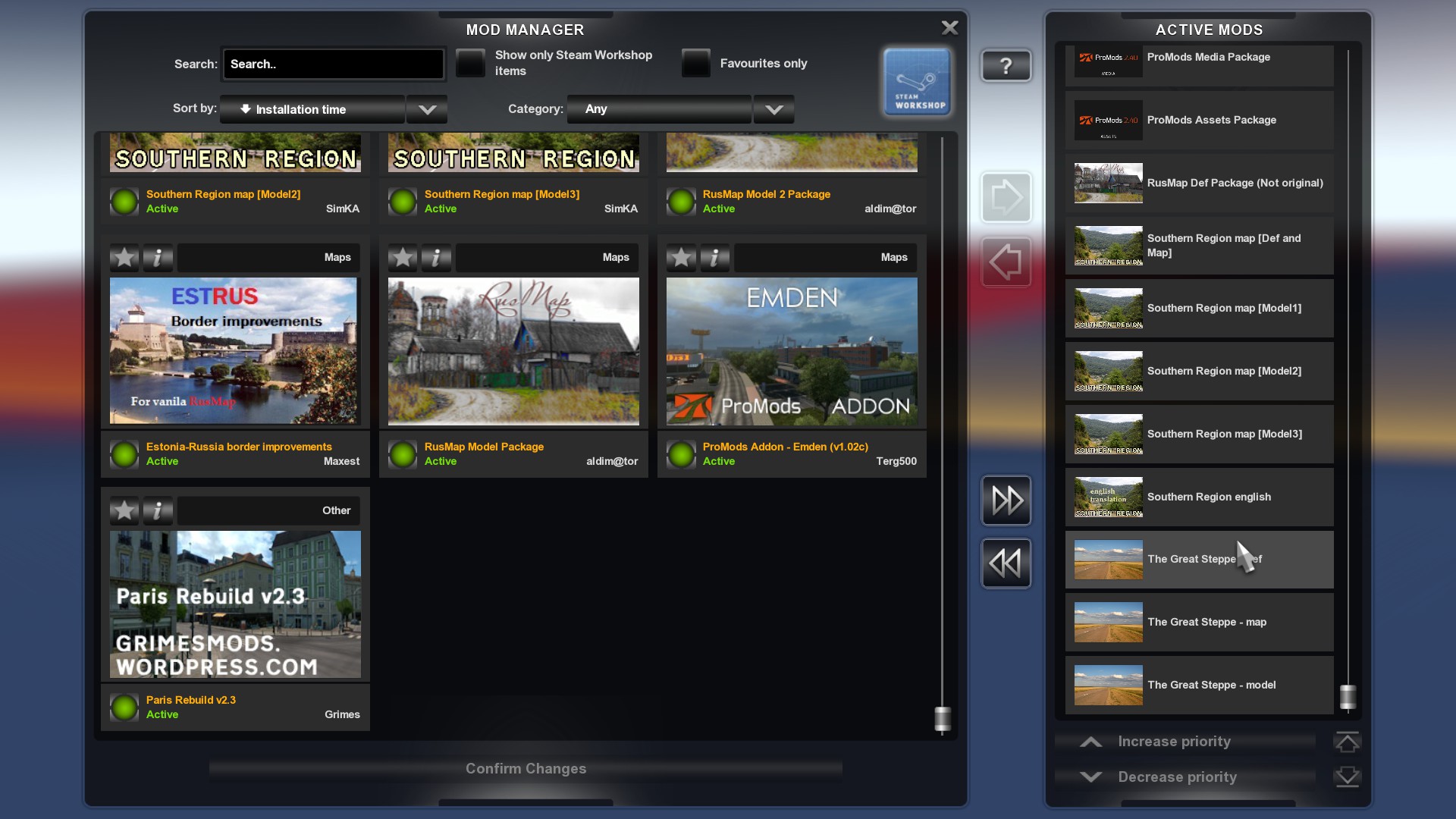This screenshot has height=819, width=1456.
Task: Mark ProMods Addon Emden as favourite
Action: [681, 258]
